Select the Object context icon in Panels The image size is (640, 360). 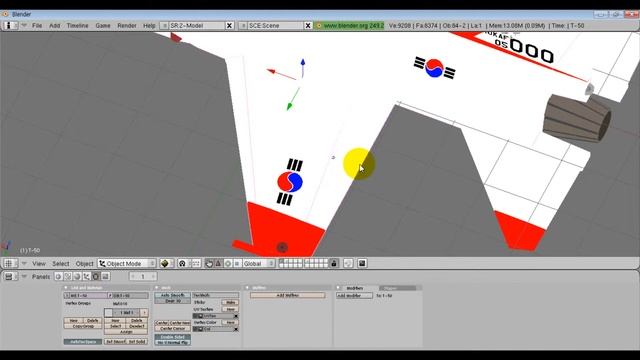click(x=87, y=276)
